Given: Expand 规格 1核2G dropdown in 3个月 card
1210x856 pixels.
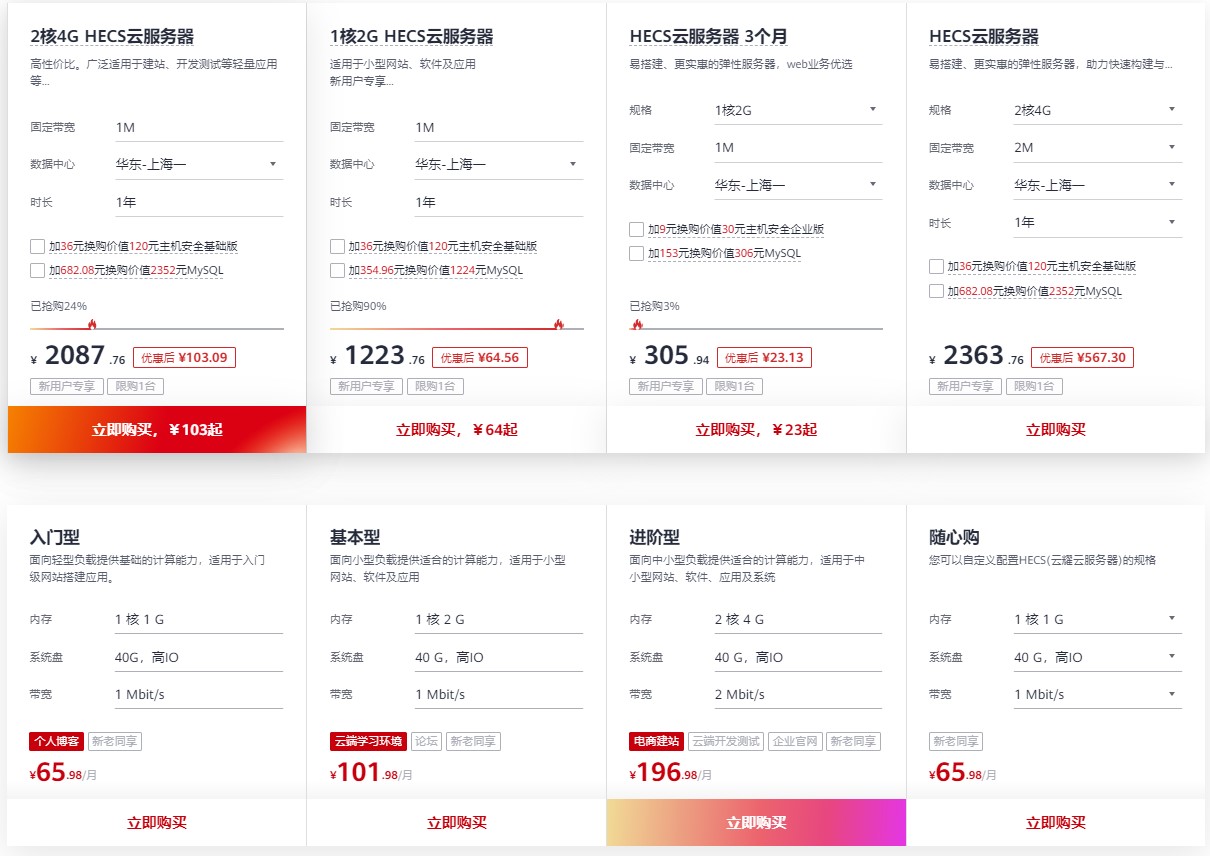Looking at the screenshot, I should pos(798,110).
